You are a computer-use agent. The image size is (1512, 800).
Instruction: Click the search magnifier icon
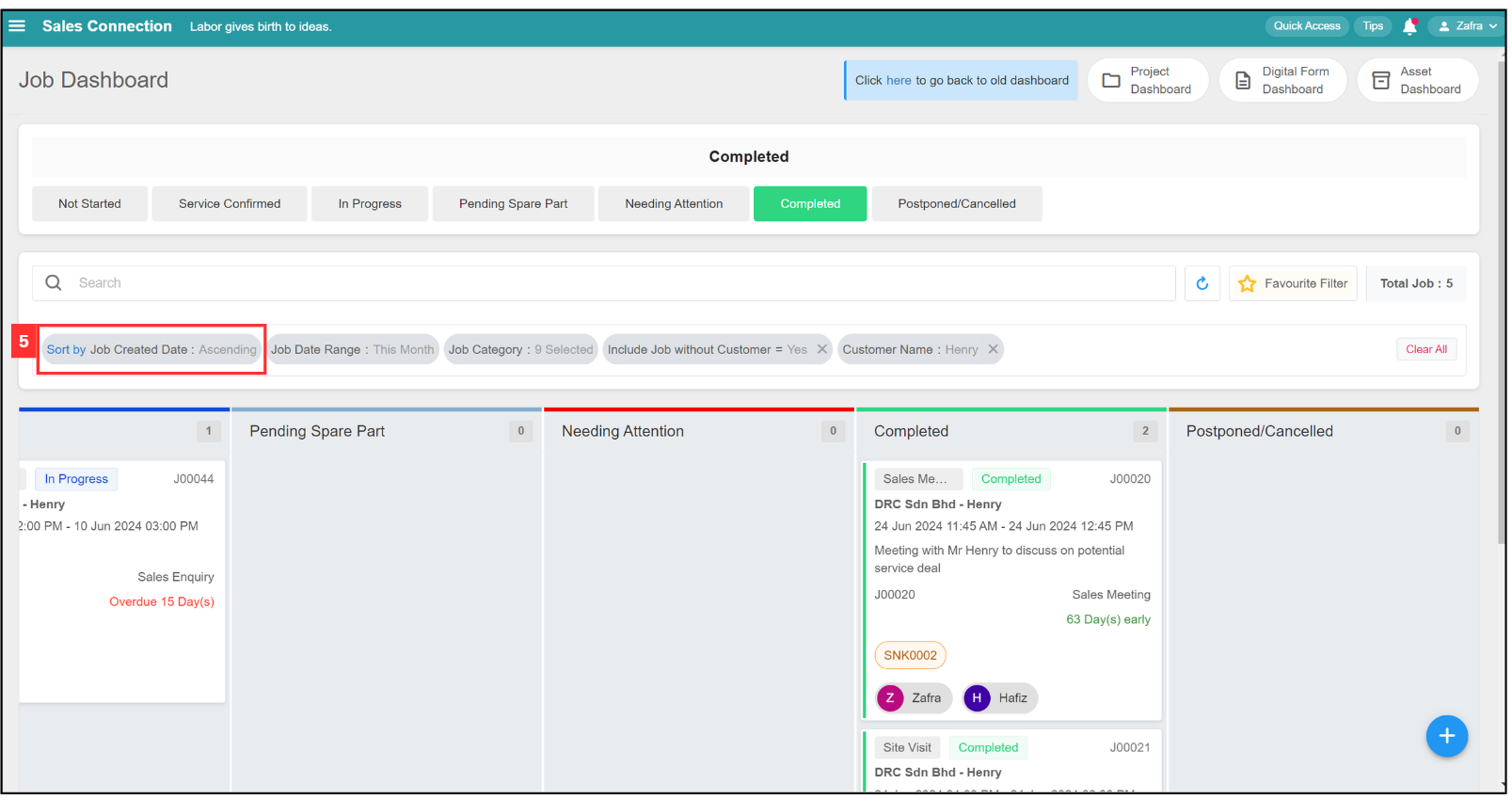(x=54, y=283)
